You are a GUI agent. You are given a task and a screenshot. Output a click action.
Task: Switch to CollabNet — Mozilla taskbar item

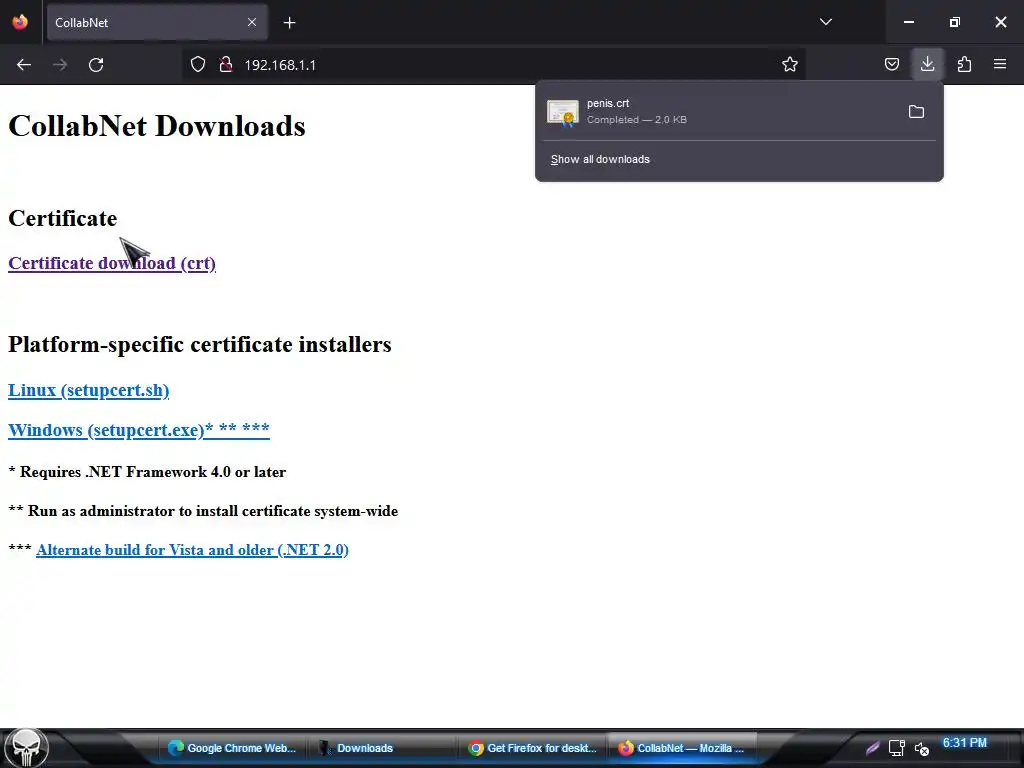click(x=682, y=748)
